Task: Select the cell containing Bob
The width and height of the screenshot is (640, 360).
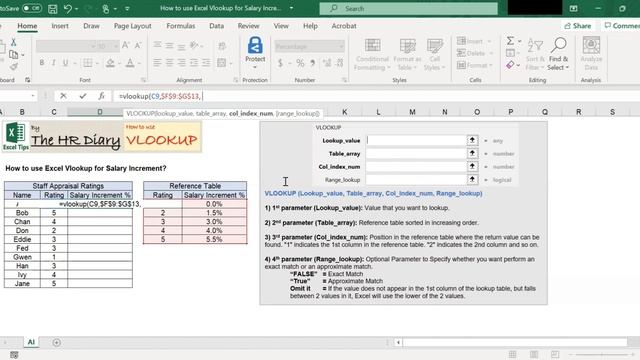Action: pyautogui.click(x=22, y=213)
